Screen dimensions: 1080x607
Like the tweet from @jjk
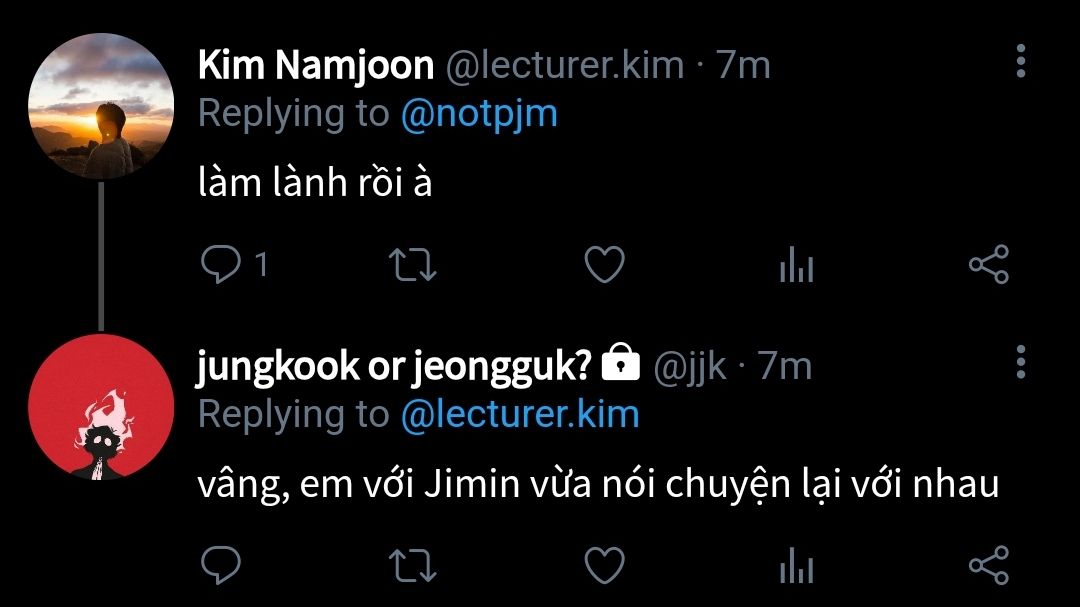tap(604, 566)
